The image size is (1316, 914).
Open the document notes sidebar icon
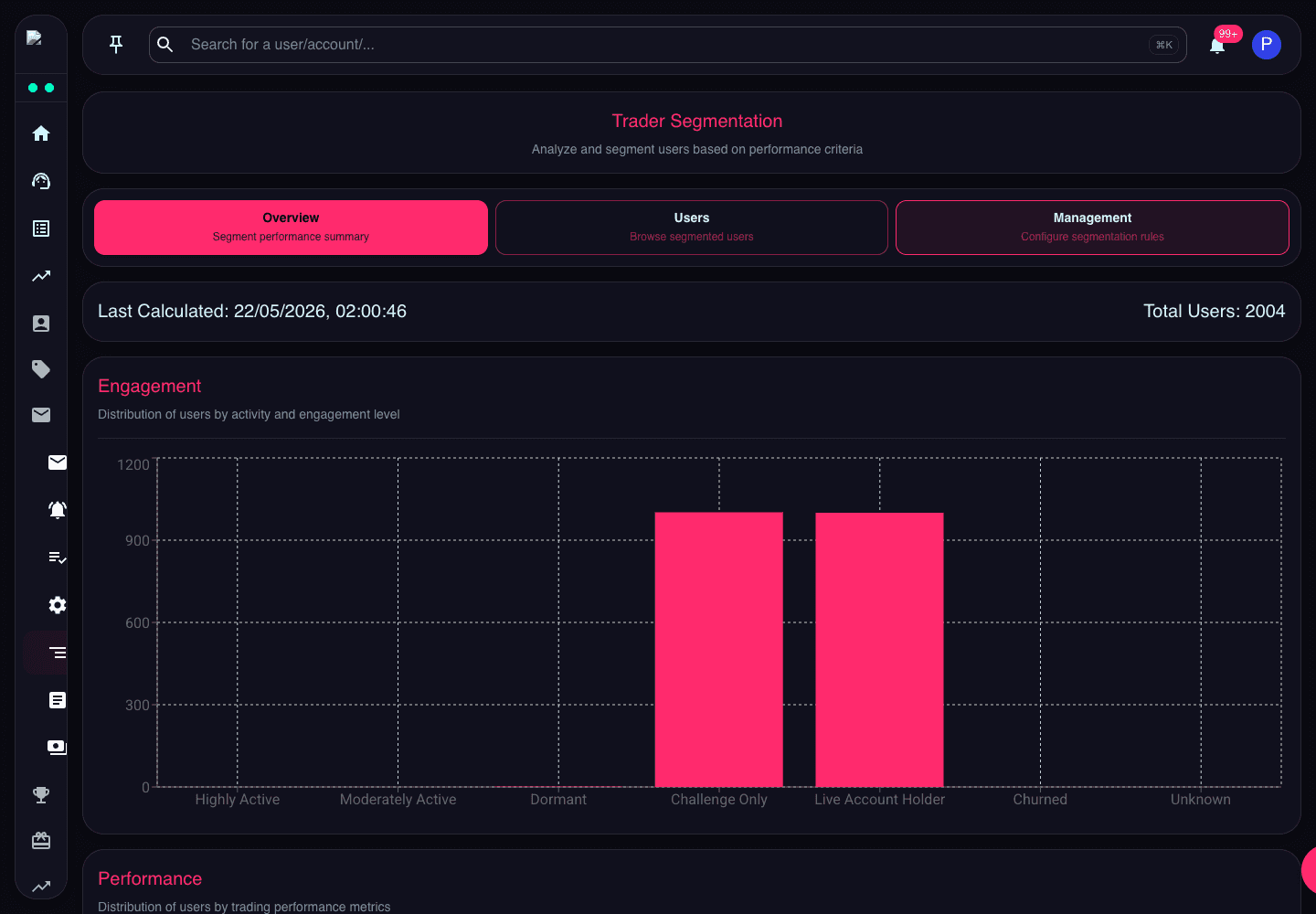click(x=58, y=700)
